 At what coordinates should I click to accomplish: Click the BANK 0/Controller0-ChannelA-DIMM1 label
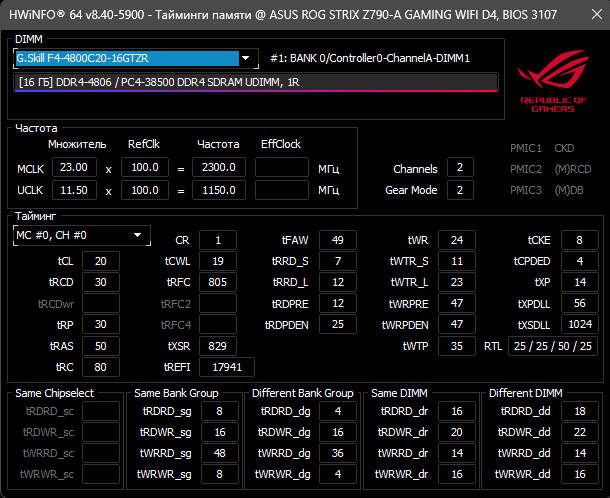(x=370, y=58)
